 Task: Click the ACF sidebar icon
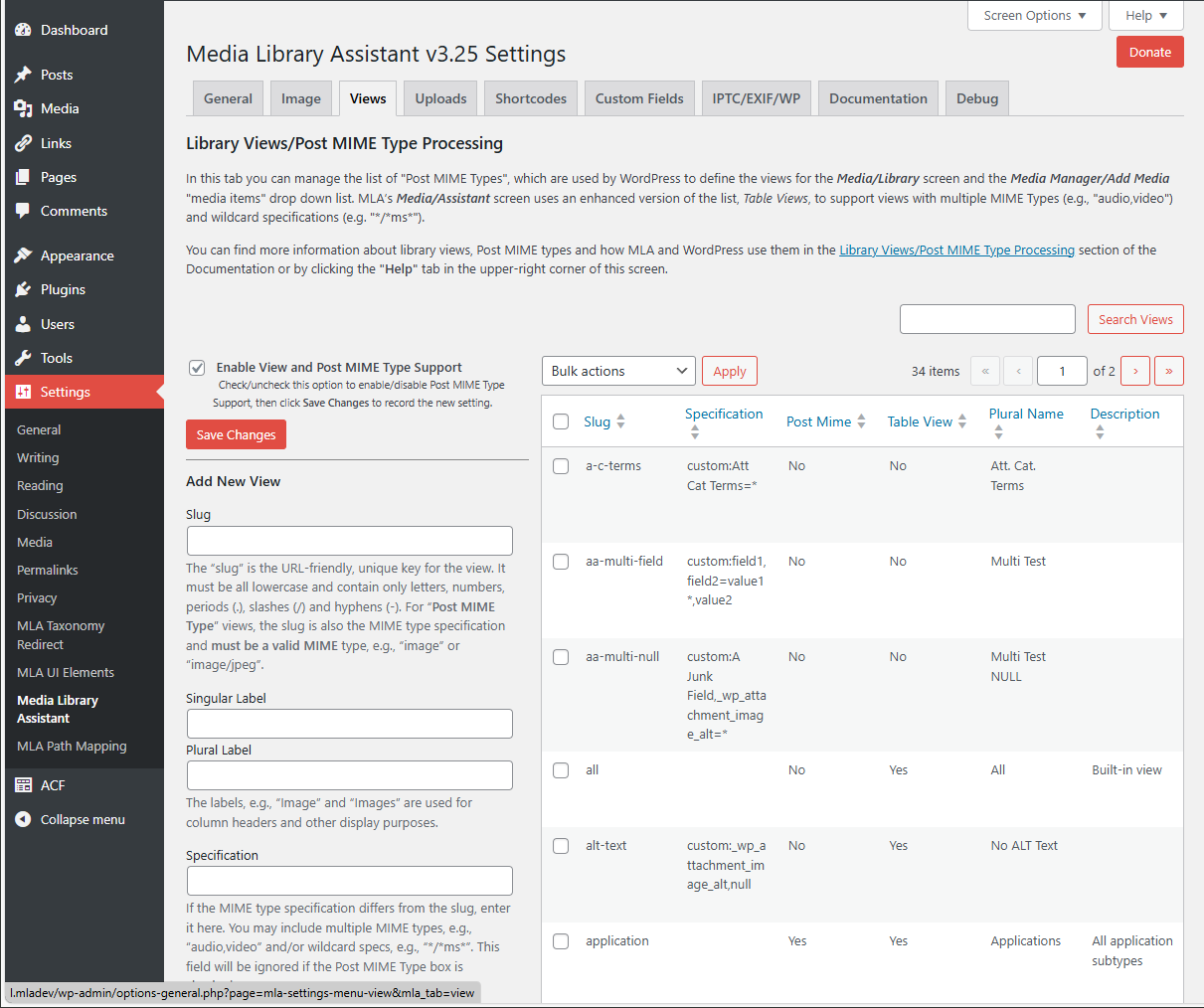tap(24, 784)
